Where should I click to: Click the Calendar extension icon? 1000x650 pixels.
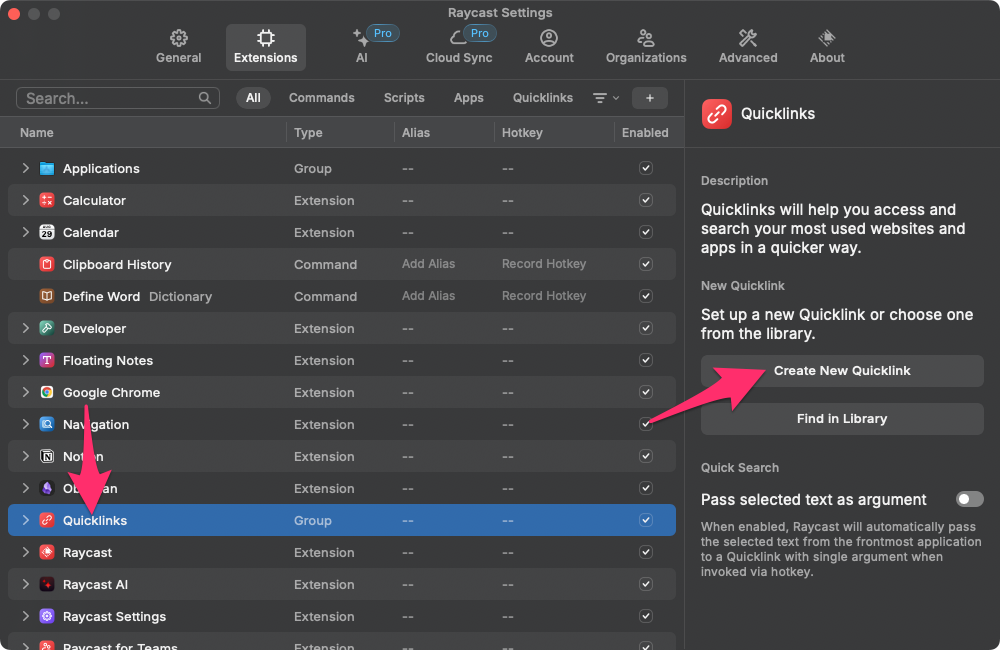coord(47,232)
